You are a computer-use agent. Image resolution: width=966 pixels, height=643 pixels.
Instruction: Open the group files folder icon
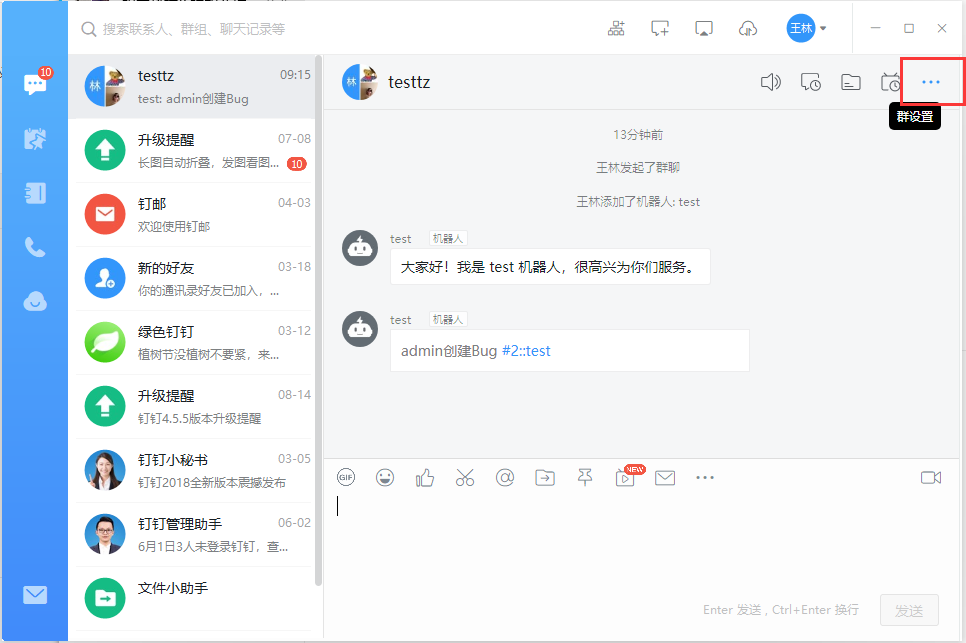coord(851,82)
